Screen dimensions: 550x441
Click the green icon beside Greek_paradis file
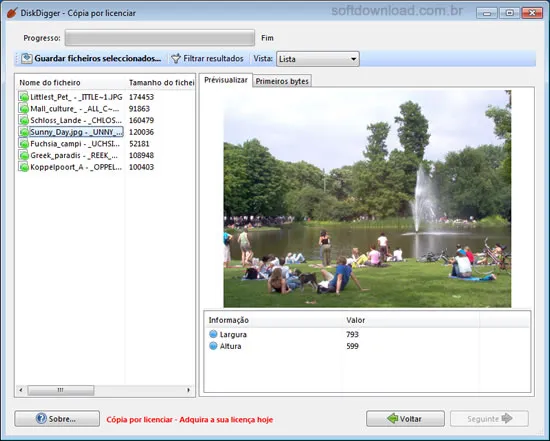[24, 155]
